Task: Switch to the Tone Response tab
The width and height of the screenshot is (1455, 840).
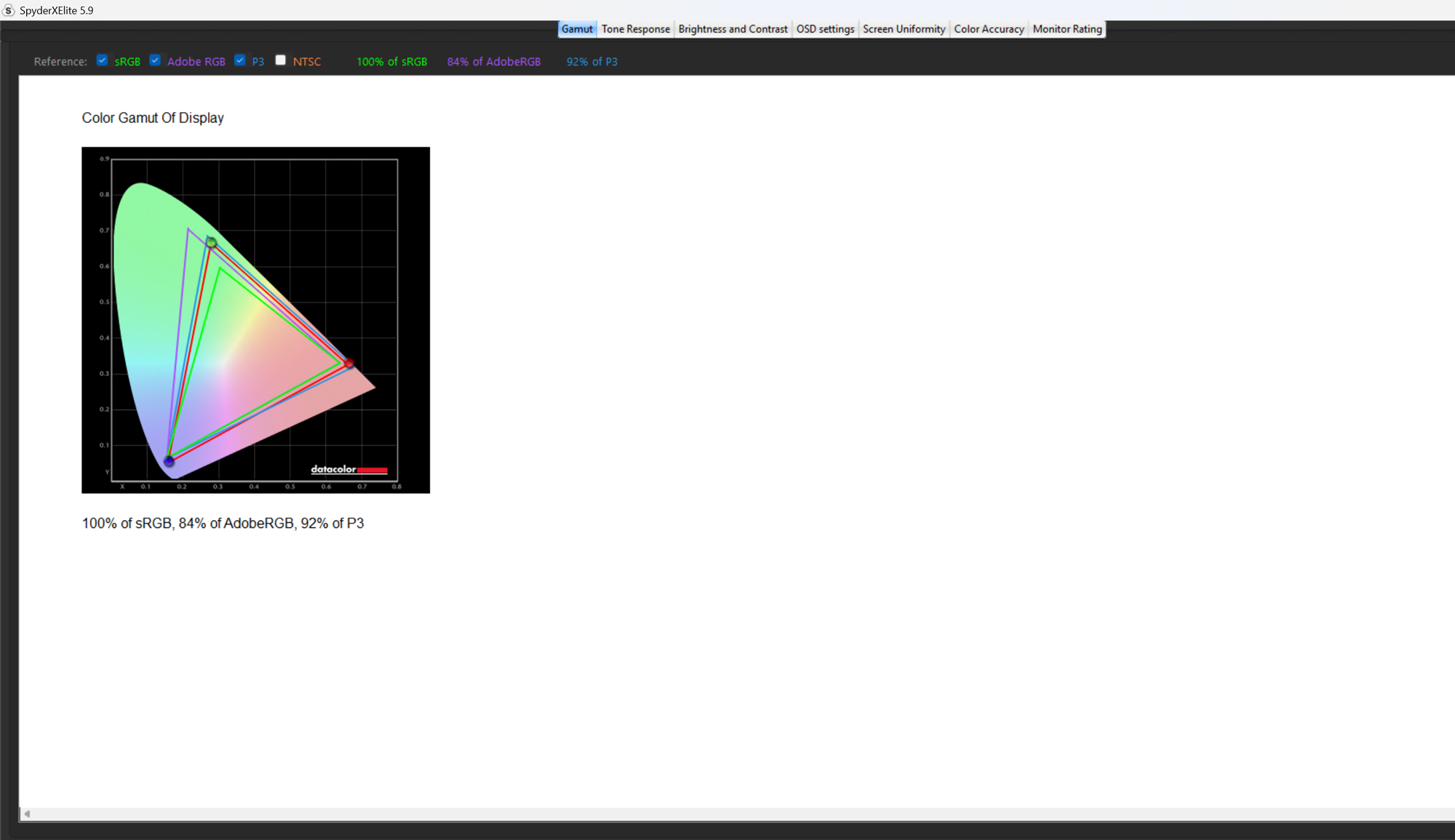Action: pyautogui.click(x=635, y=29)
